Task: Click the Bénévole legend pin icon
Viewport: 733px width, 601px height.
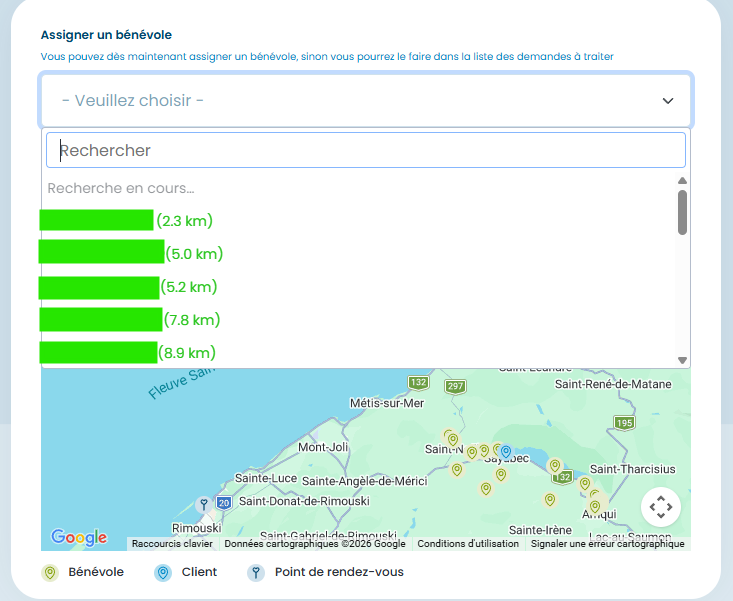Action: [50, 573]
